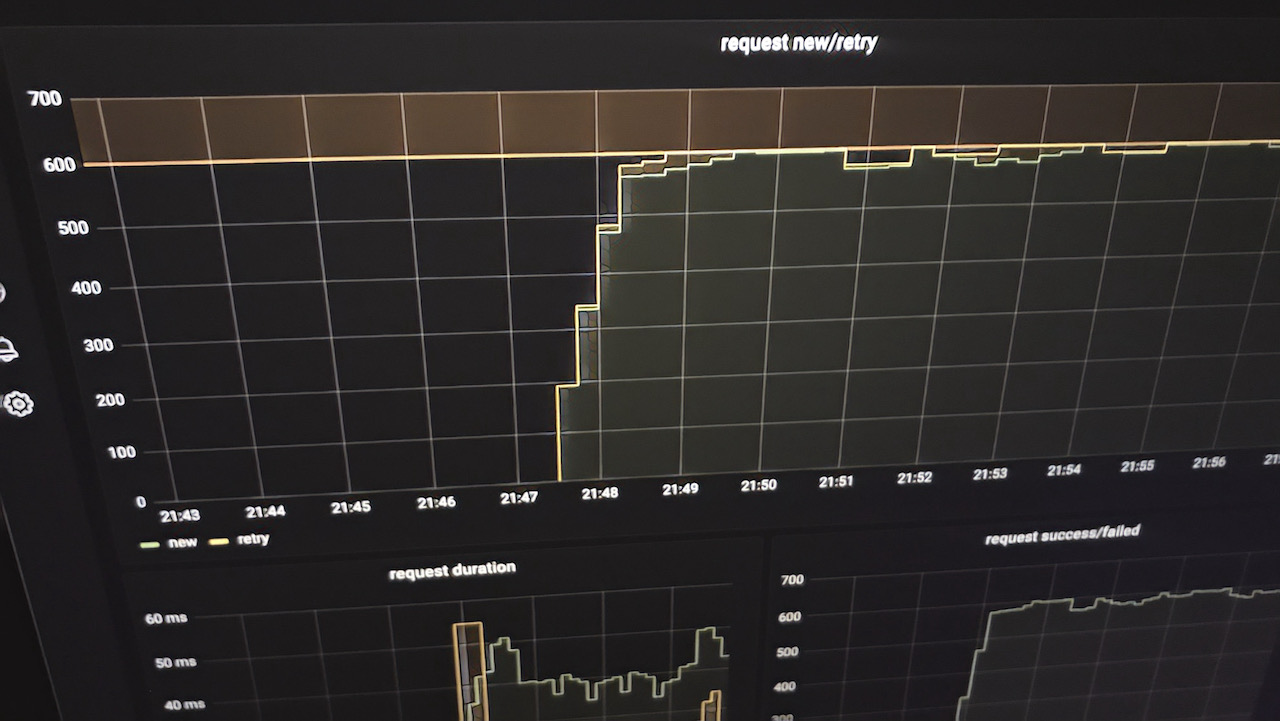The height and width of the screenshot is (721, 1280).
Task: Open the Configuration gear icon in sidebar
Action: 18,404
